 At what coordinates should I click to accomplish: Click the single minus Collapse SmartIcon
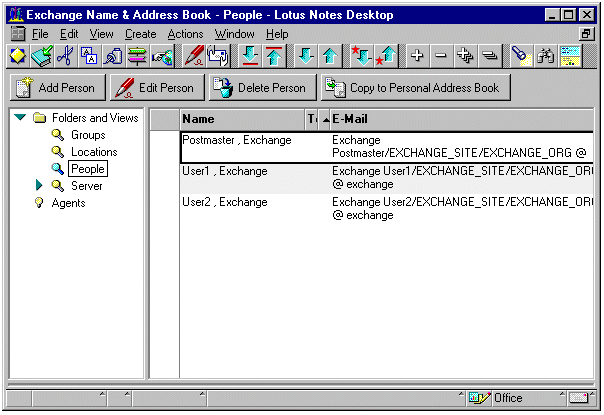[441, 56]
